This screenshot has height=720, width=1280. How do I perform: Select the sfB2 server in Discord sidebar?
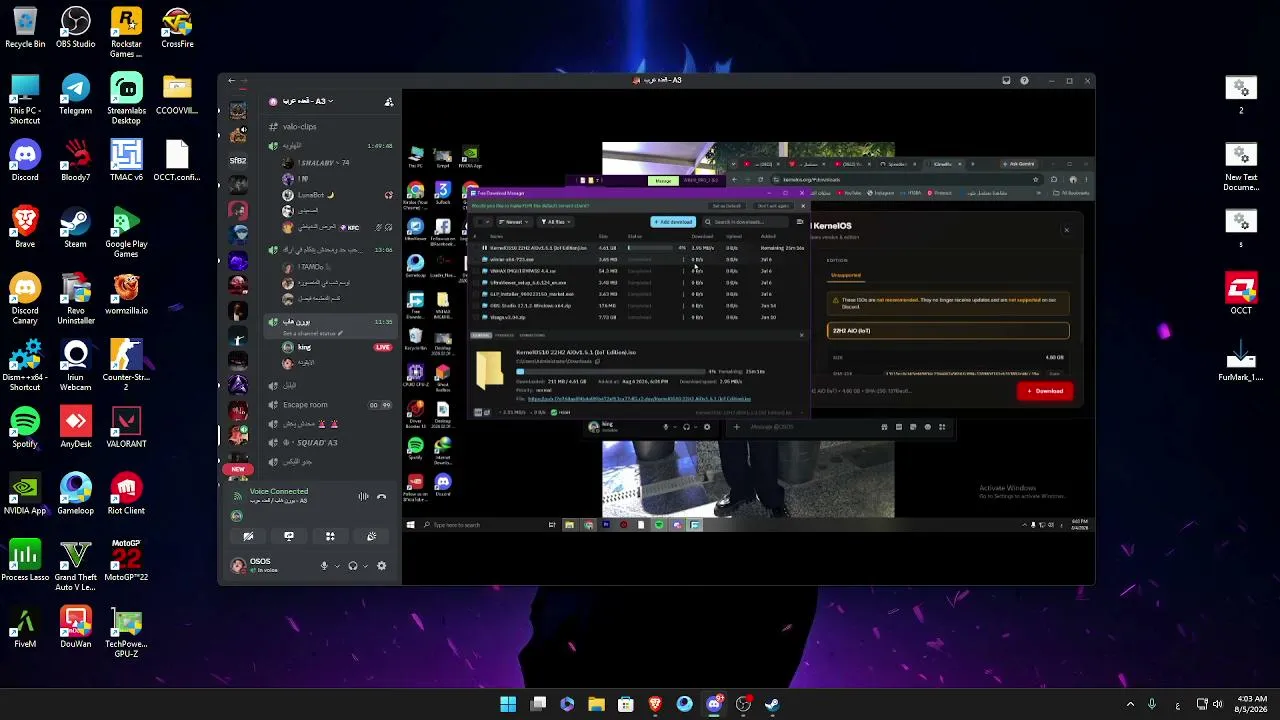coord(238,160)
